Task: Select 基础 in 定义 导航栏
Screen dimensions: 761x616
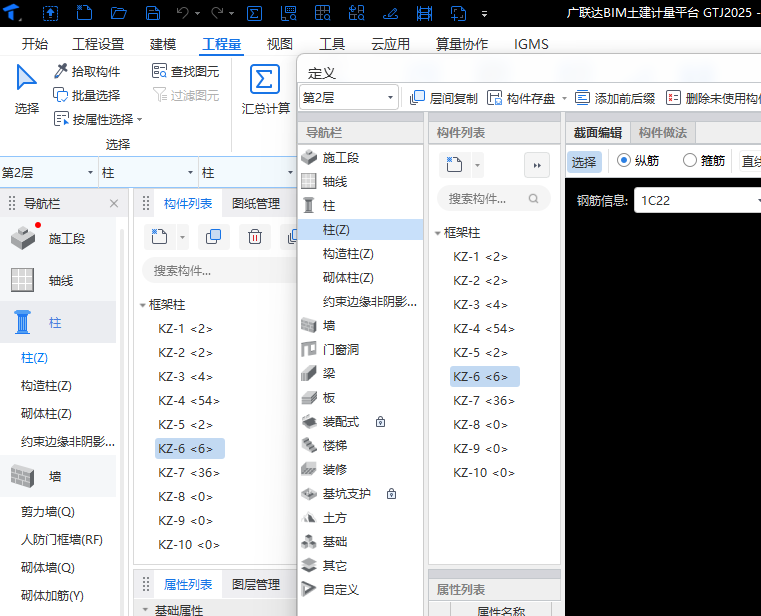Action: [360, 541]
